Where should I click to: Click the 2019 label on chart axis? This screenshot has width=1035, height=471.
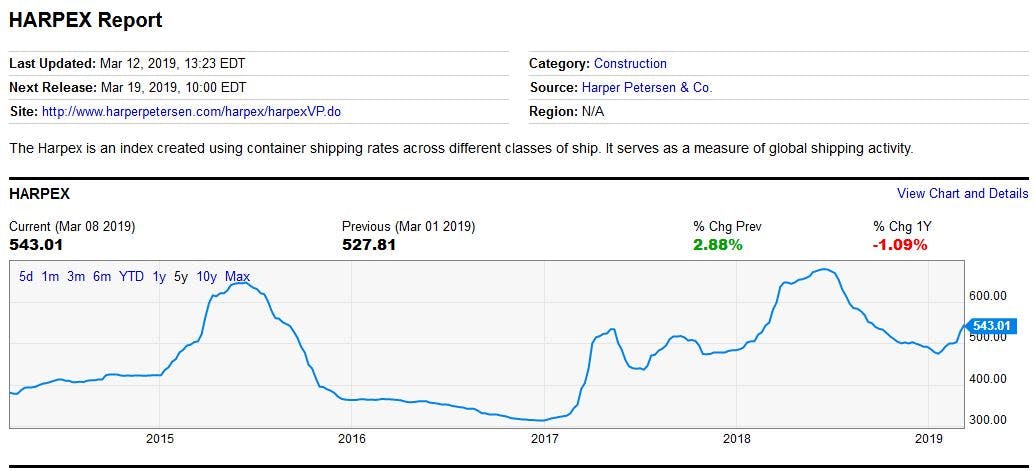[929, 438]
